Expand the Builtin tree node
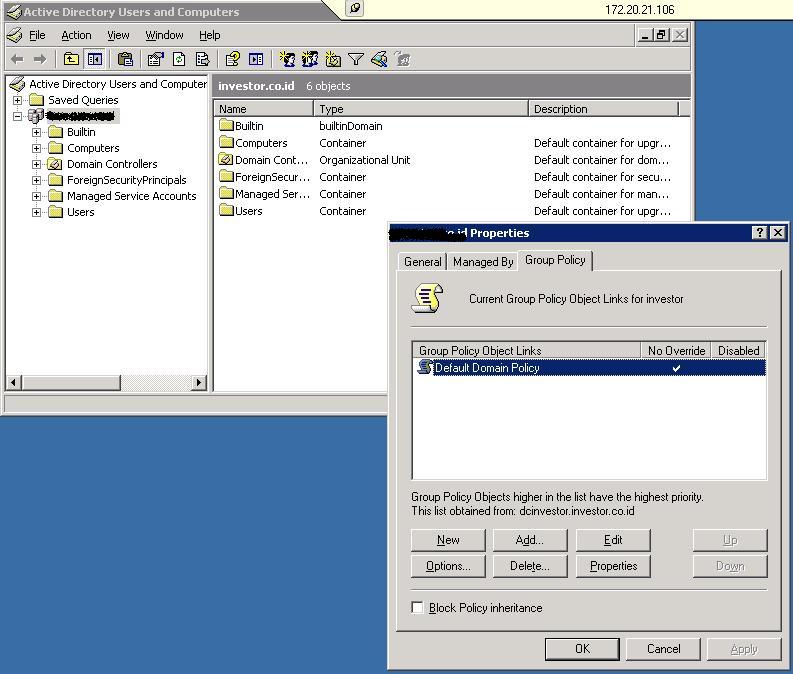The height and width of the screenshot is (674, 793). pyautogui.click(x=36, y=132)
